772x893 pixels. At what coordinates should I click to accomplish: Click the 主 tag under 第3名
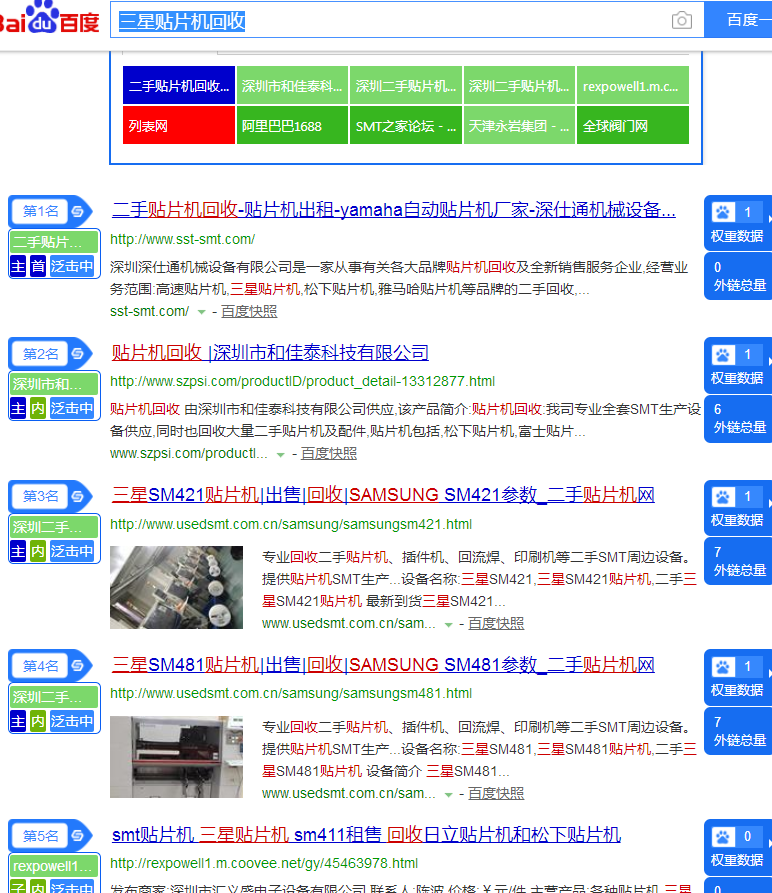click(x=18, y=551)
